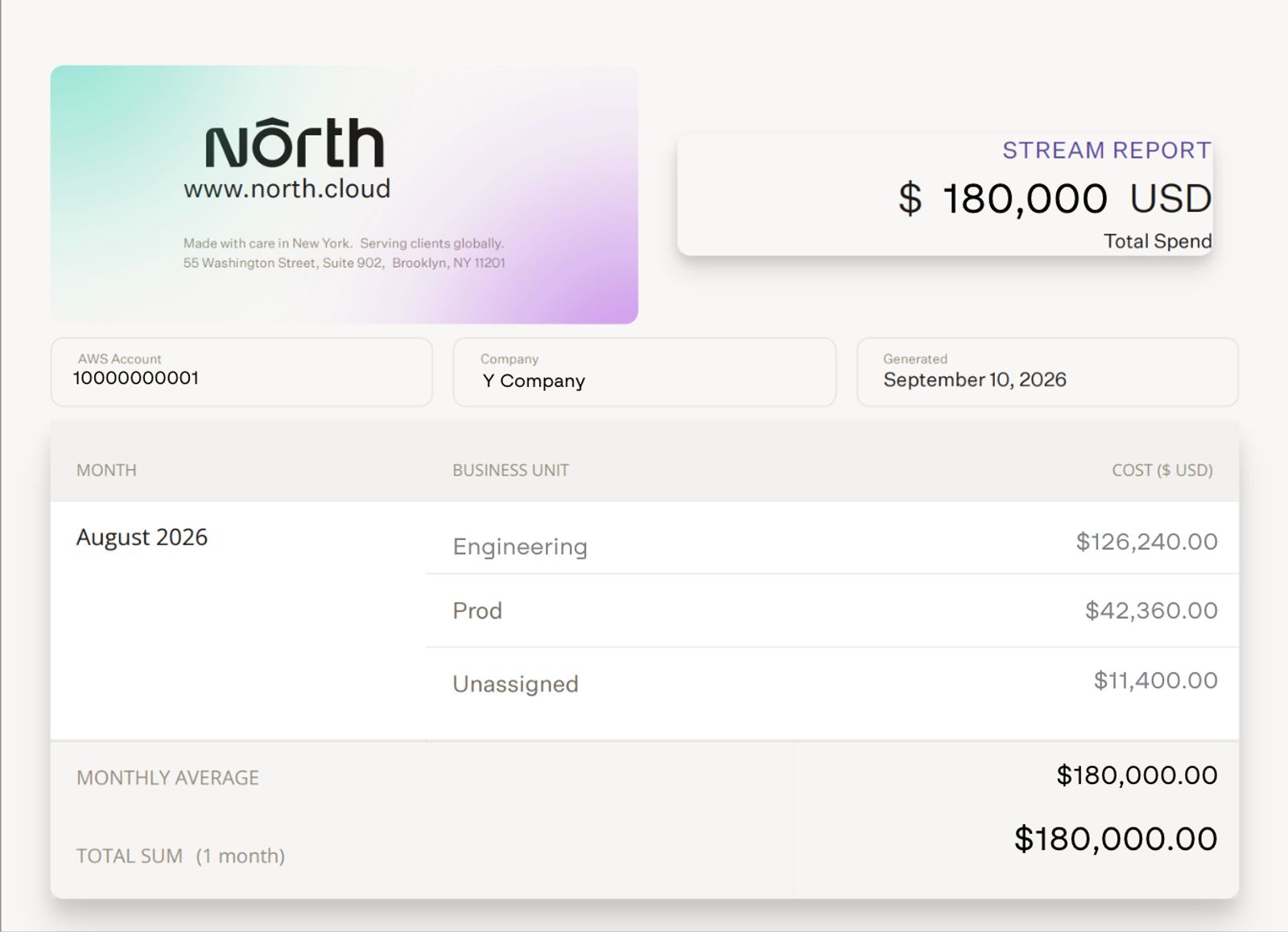Image resolution: width=1288 pixels, height=932 pixels.
Task: Open the www.north.cloud link
Action: pos(287,188)
